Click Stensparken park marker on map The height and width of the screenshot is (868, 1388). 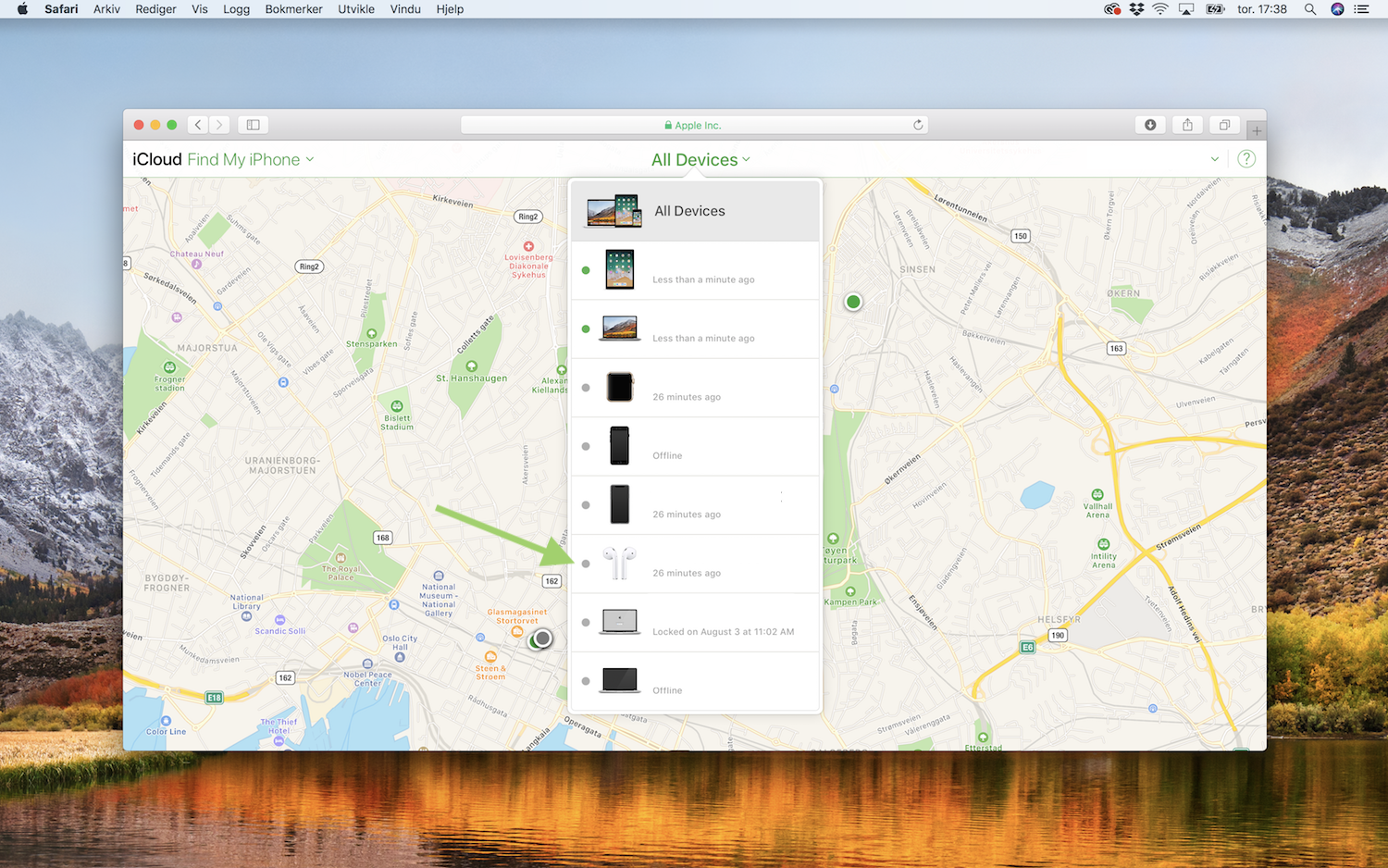[371, 334]
